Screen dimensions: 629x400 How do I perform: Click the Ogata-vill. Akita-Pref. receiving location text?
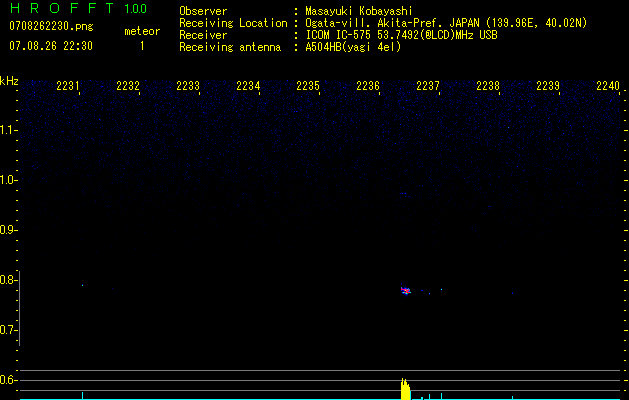446,23
